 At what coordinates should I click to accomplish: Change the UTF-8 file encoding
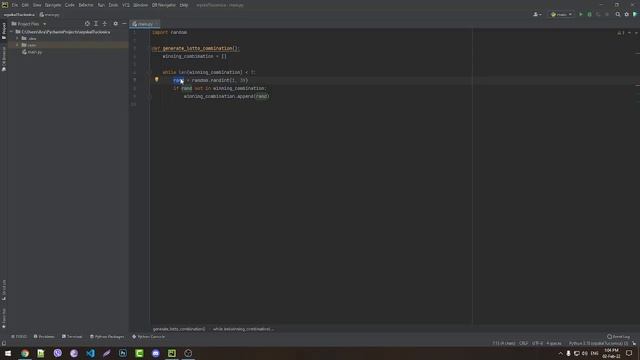pos(538,344)
